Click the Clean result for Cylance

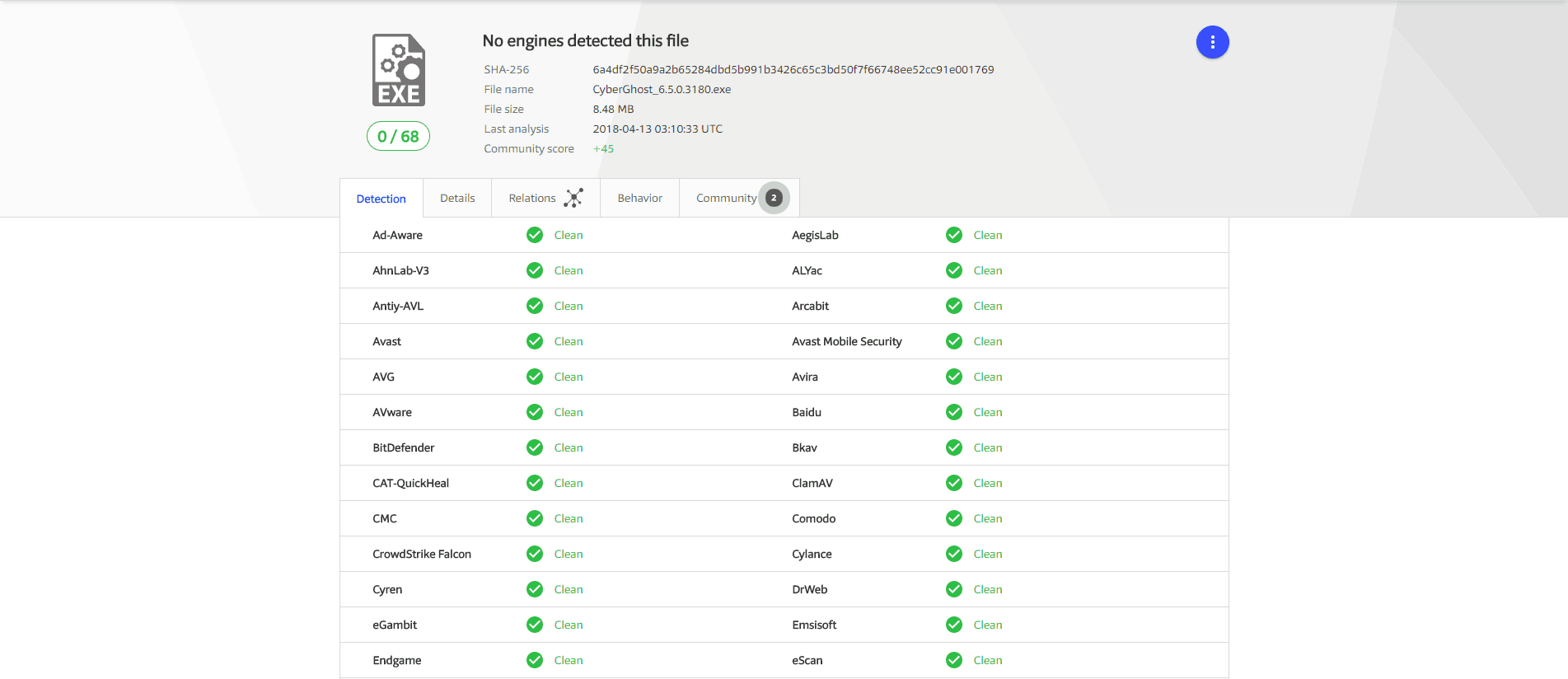[988, 554]
